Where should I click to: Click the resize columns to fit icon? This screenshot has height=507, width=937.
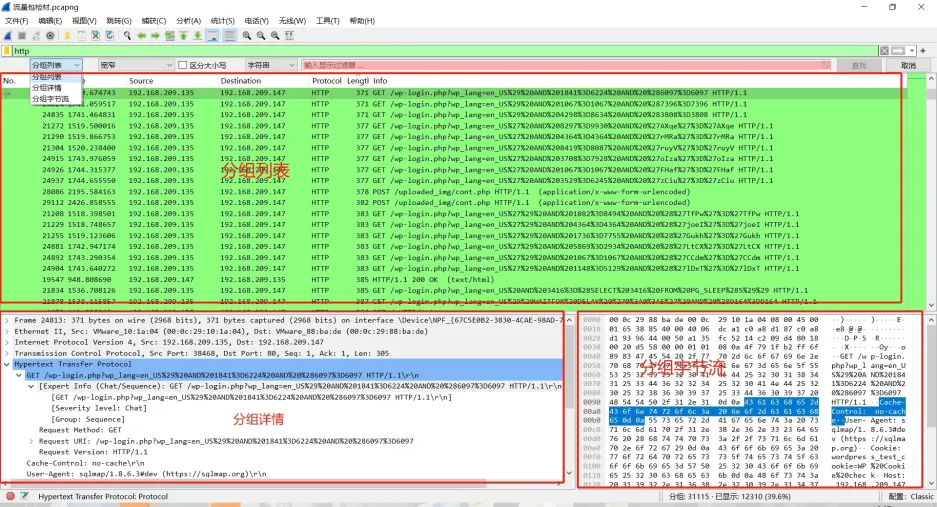click(x=289, y=36)
